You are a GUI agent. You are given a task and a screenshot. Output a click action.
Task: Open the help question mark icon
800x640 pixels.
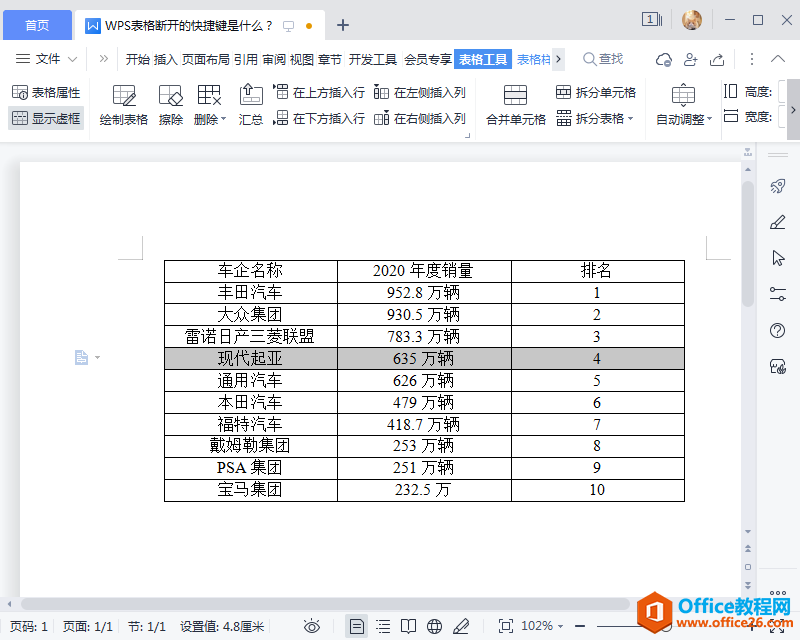[x=778, y=330]
